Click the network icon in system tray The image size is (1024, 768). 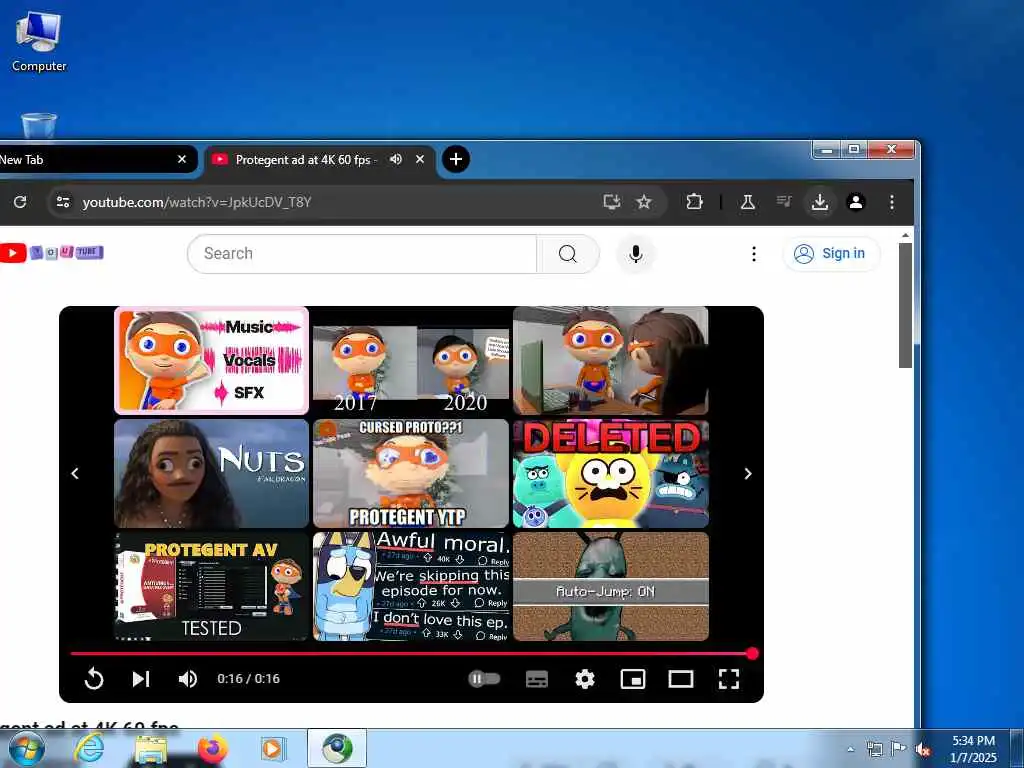pos(874,750)
